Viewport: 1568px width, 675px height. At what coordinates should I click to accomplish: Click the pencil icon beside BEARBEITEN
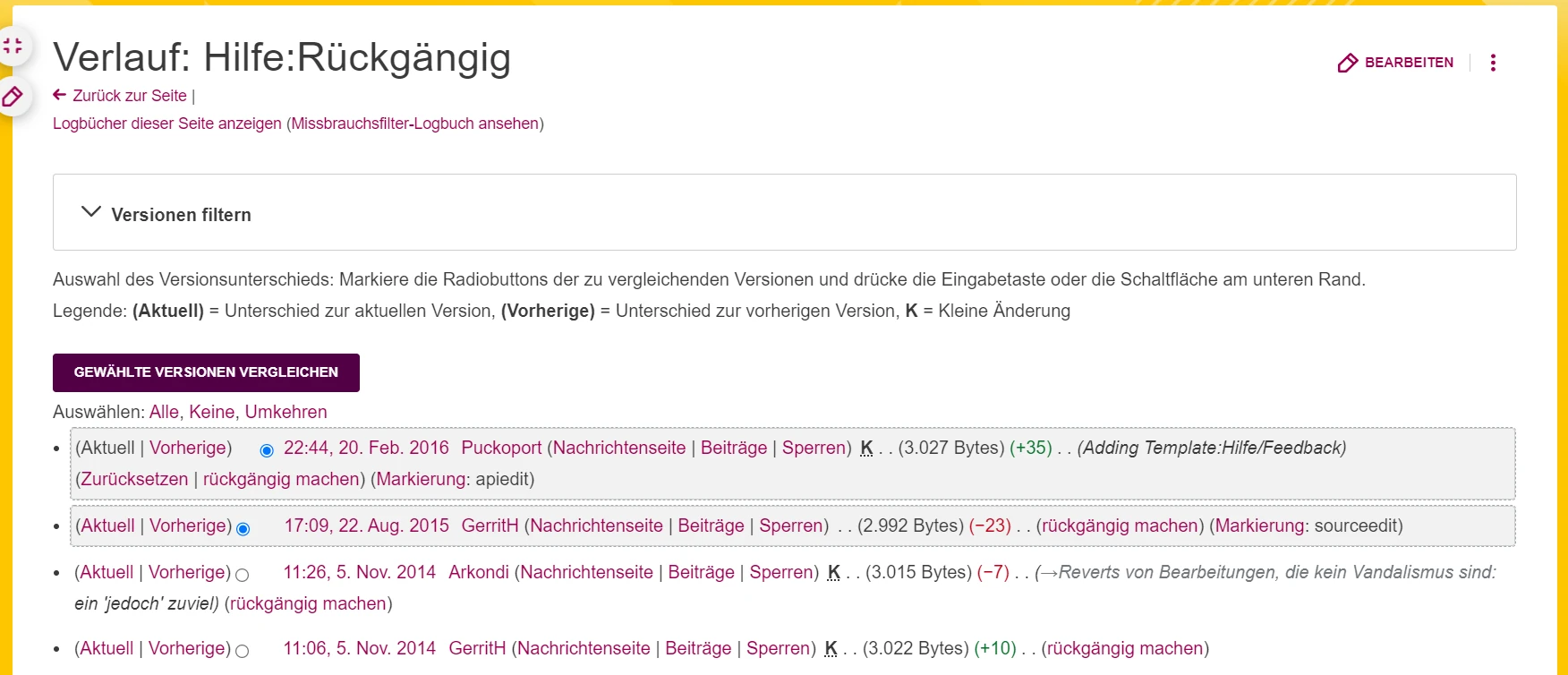pyautogui.click(x=1347, y=63)
